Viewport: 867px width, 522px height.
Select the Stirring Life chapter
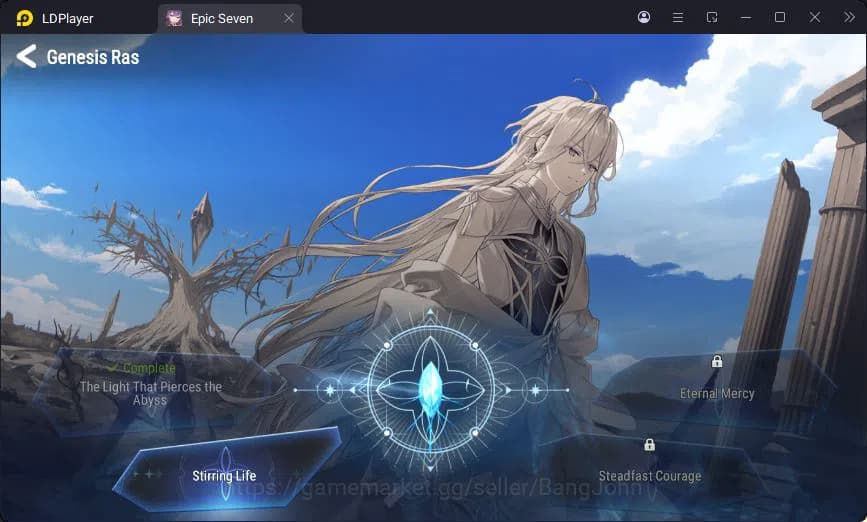click(x=224, y=476)
